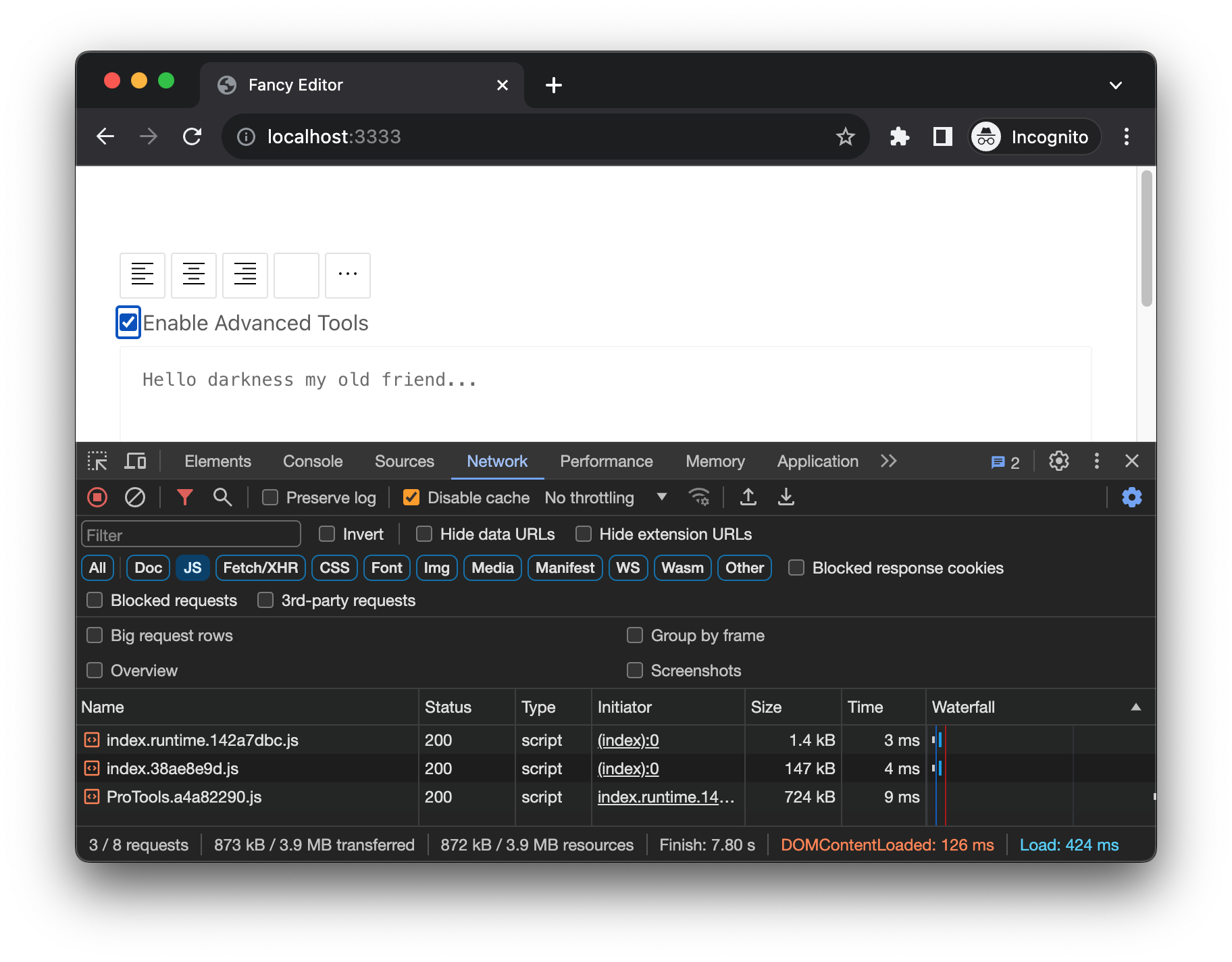Stop recording network log
Screen dimensions: 1232x962
pos(97,498)
